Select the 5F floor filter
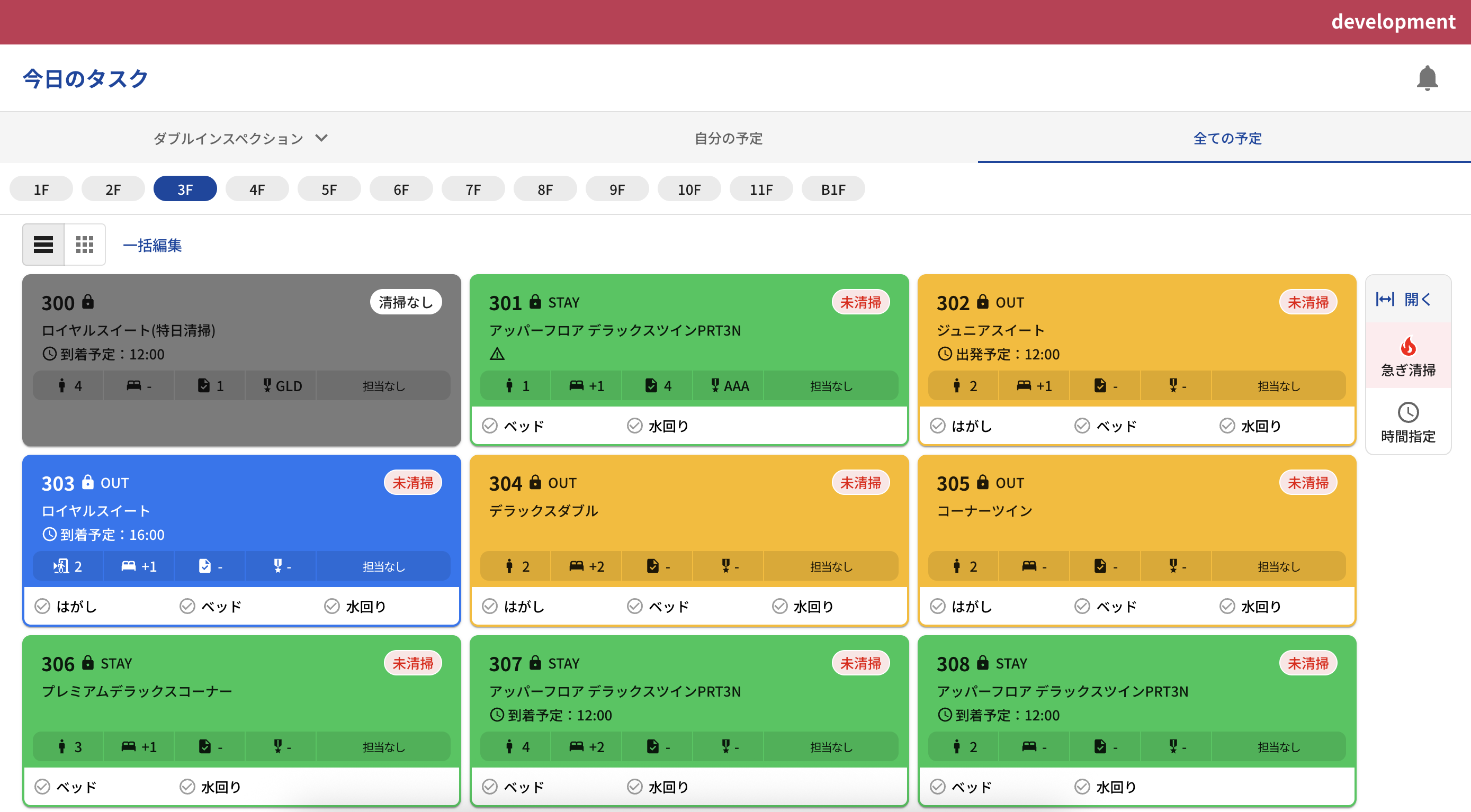Screen dimensions: 1471x812 coord(329,190)
